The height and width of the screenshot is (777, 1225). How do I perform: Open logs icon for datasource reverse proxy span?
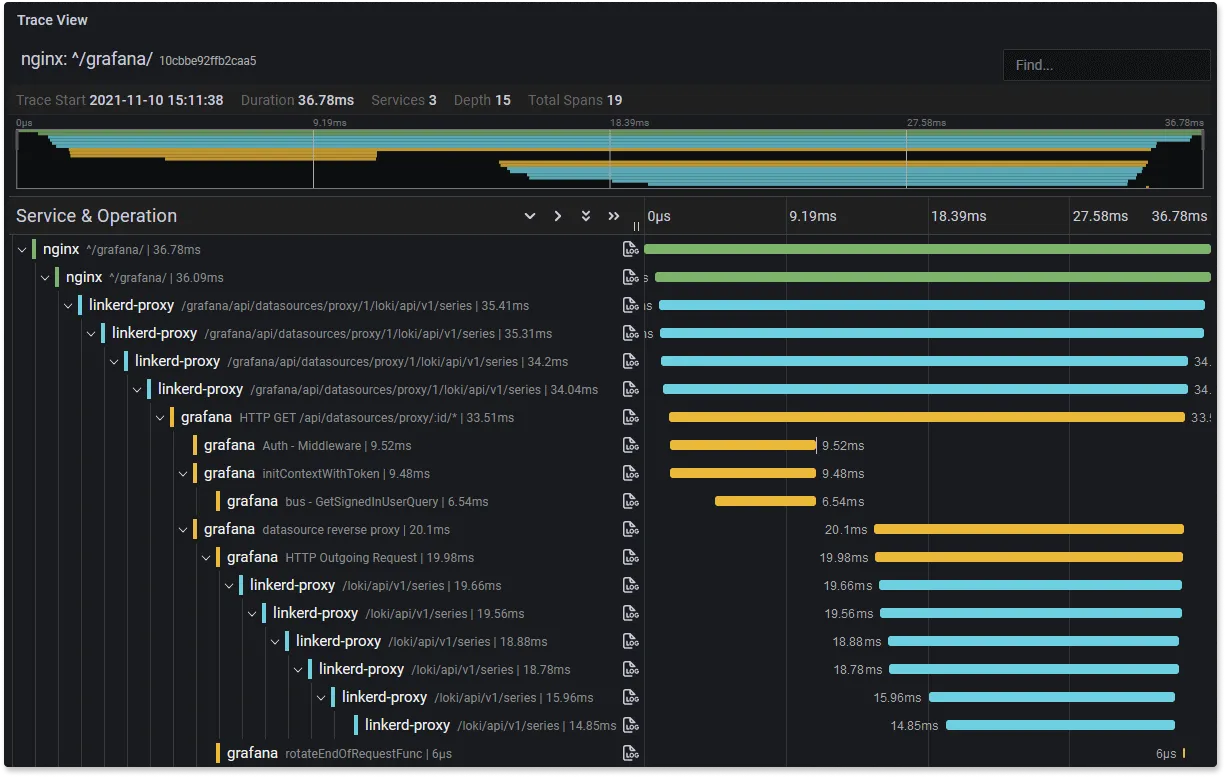click(x=630, y=529)
